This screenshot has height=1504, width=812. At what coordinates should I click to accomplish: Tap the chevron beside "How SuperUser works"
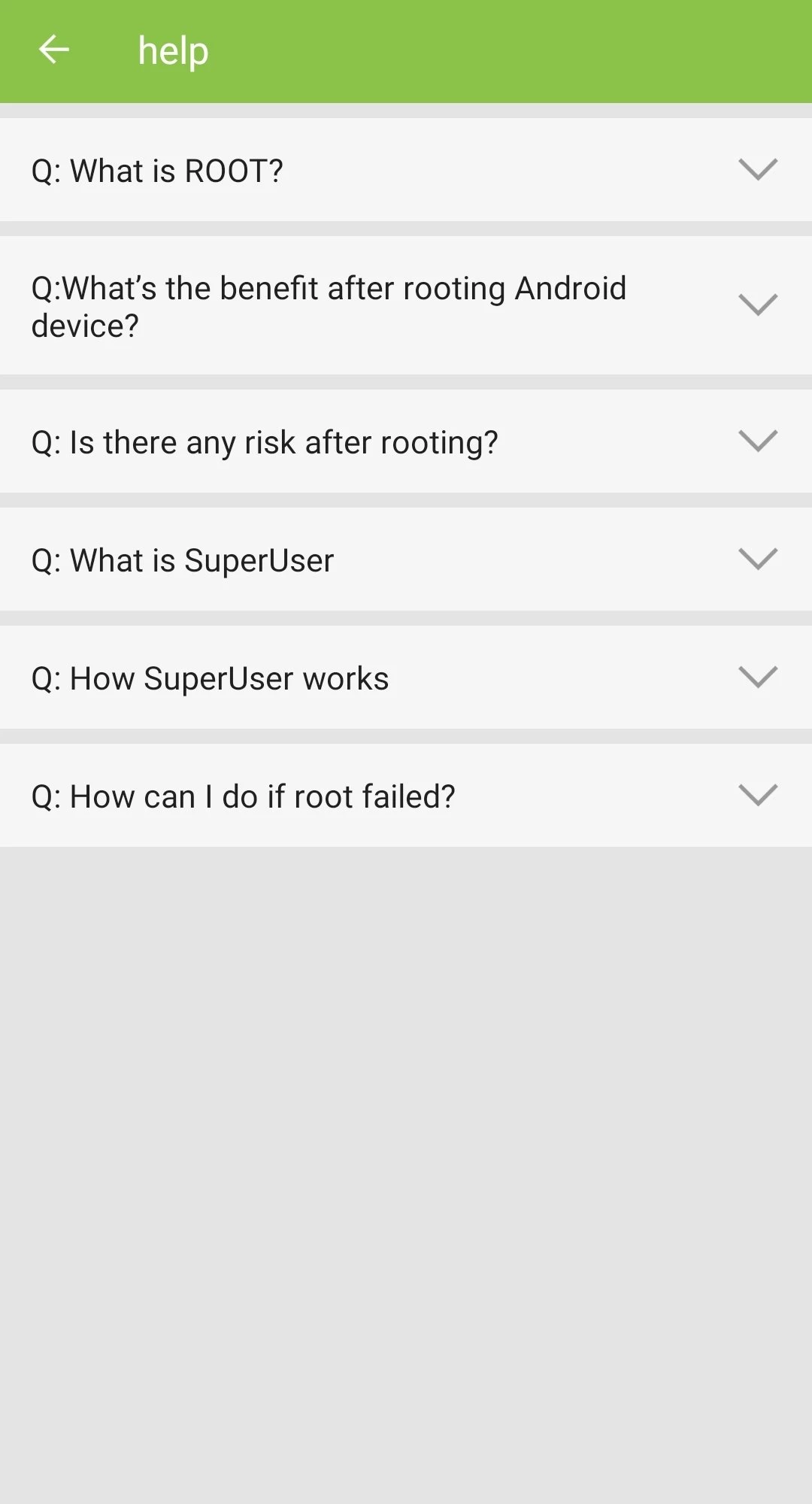[757, 677]
